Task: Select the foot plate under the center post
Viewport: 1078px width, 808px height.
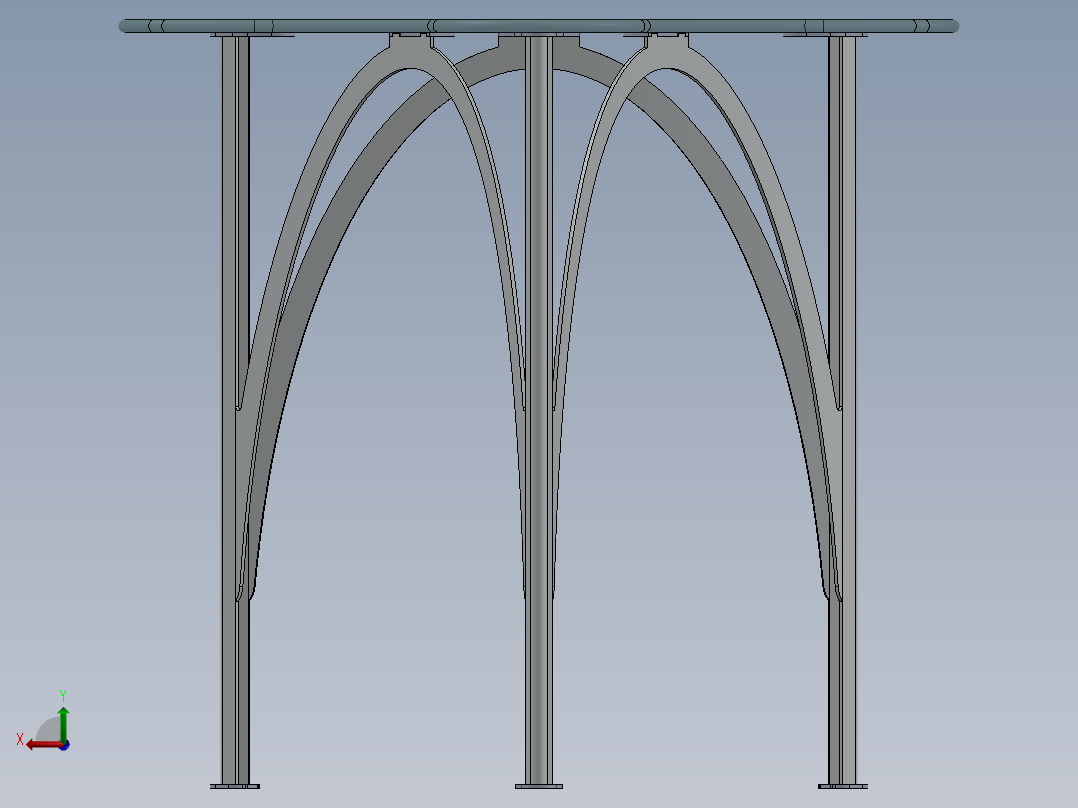Action: tap(538, 786)
